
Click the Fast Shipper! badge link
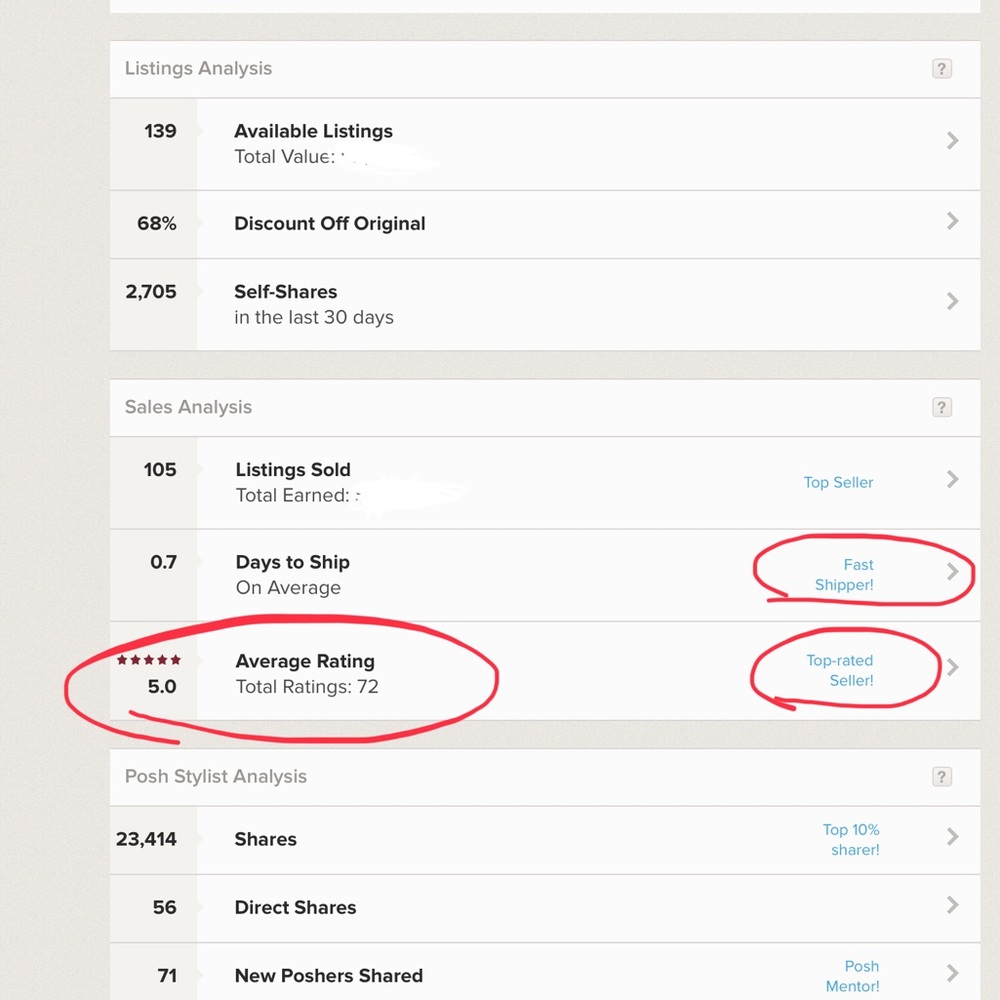845,575
